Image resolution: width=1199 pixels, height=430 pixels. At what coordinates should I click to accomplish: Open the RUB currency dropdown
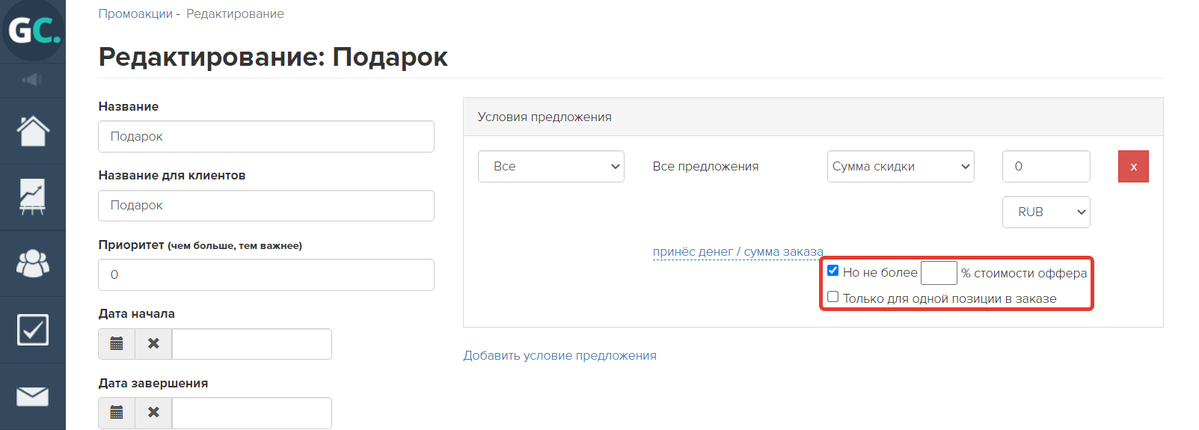[x=1046, y=212]
